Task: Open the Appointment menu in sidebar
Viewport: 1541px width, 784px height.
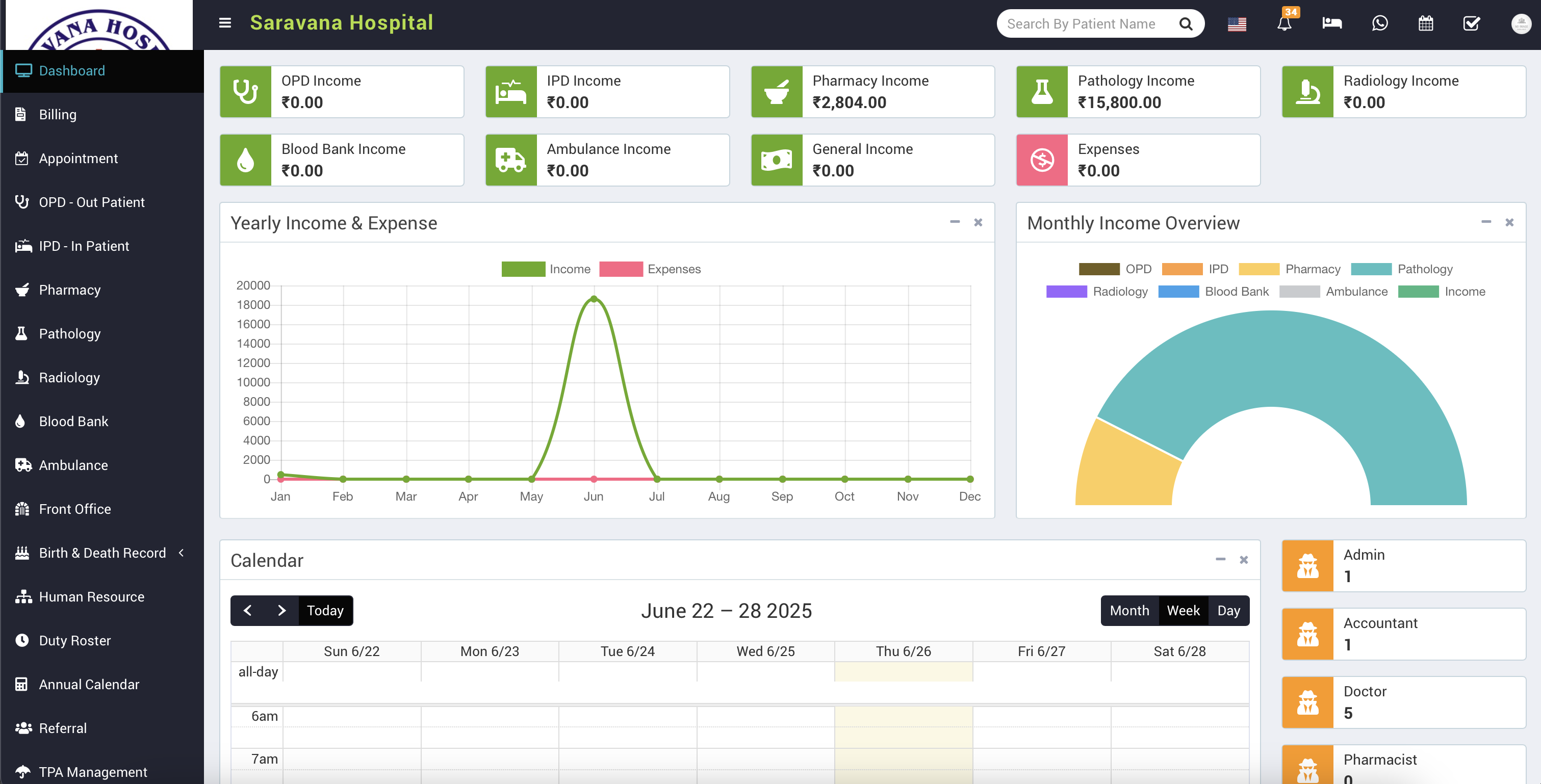Action: (x=79, y=158)
